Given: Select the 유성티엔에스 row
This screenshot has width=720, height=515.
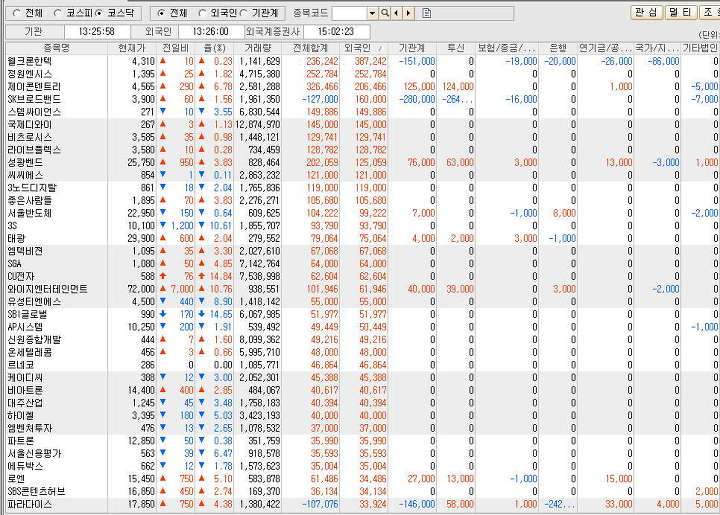Looking at the screenshot, I should click(363, 302).
